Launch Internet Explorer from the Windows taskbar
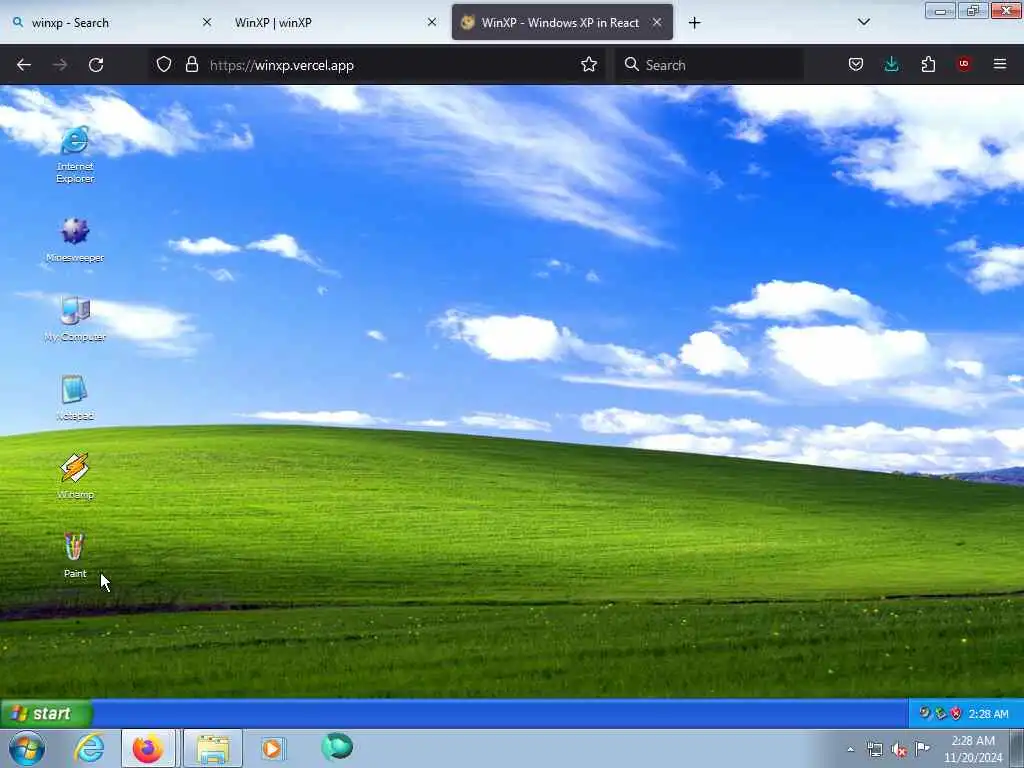 tap(89, 748)
